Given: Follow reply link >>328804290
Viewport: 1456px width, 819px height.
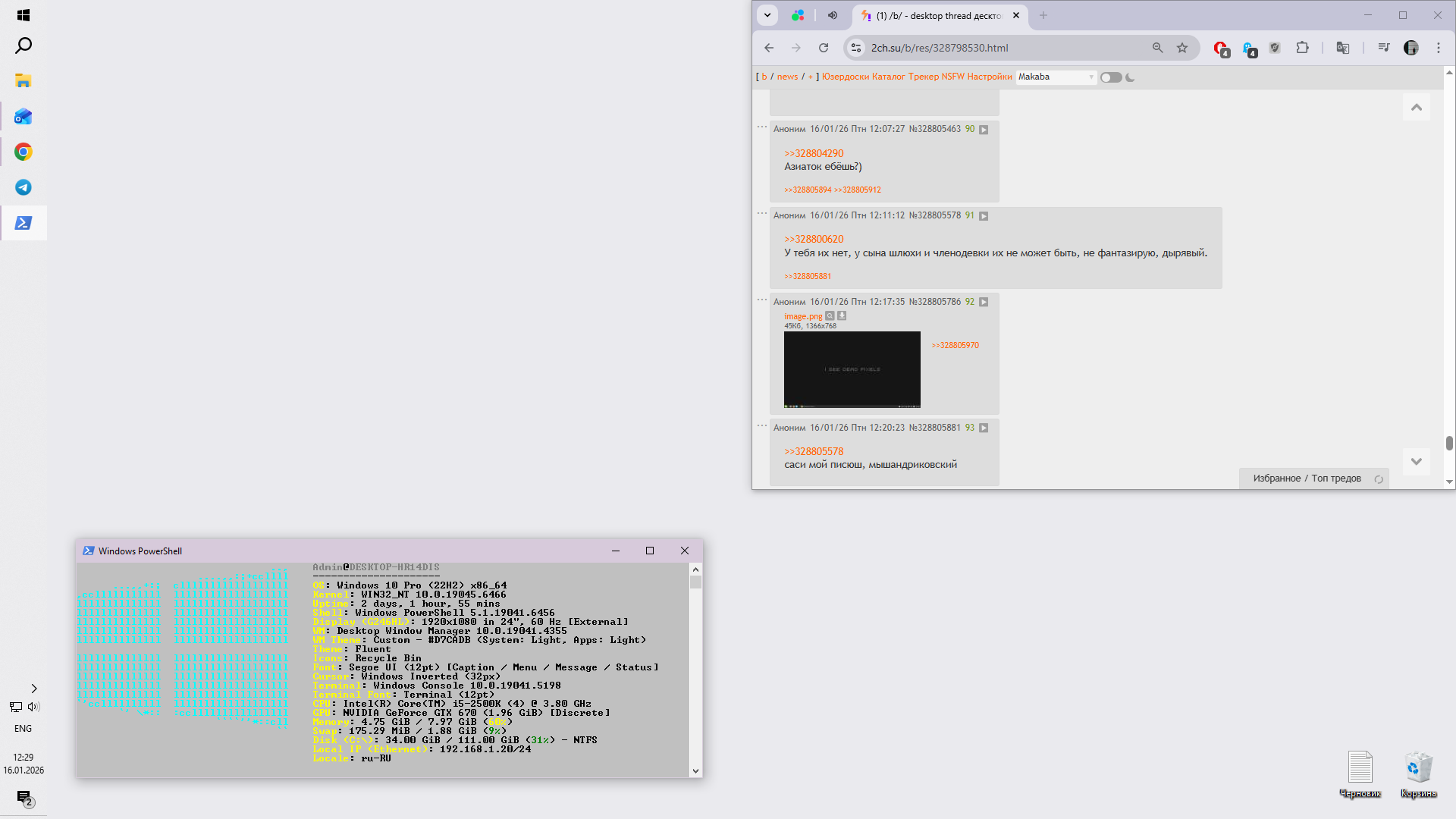Looking at the screenshot, I should (x=814, y=153).
